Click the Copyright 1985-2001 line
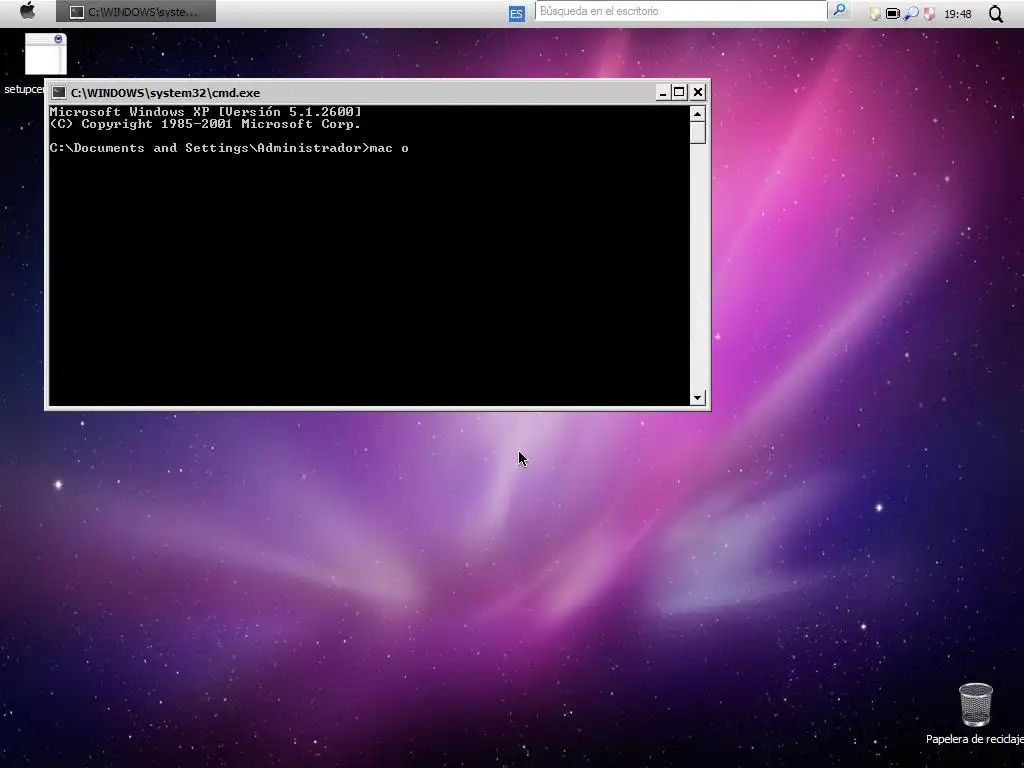Image resolution: width=1024 pixels, height=768 pixels. (205, 124)
